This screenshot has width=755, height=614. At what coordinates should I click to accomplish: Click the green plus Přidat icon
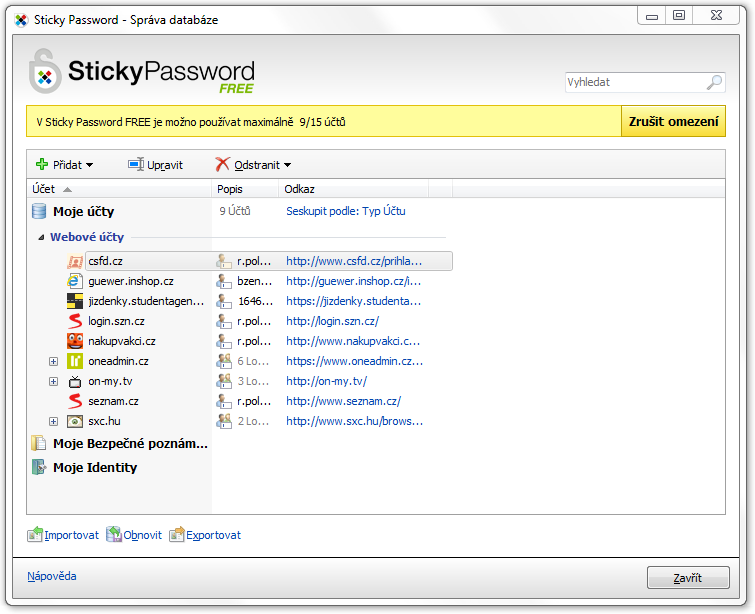coord(42,165)
